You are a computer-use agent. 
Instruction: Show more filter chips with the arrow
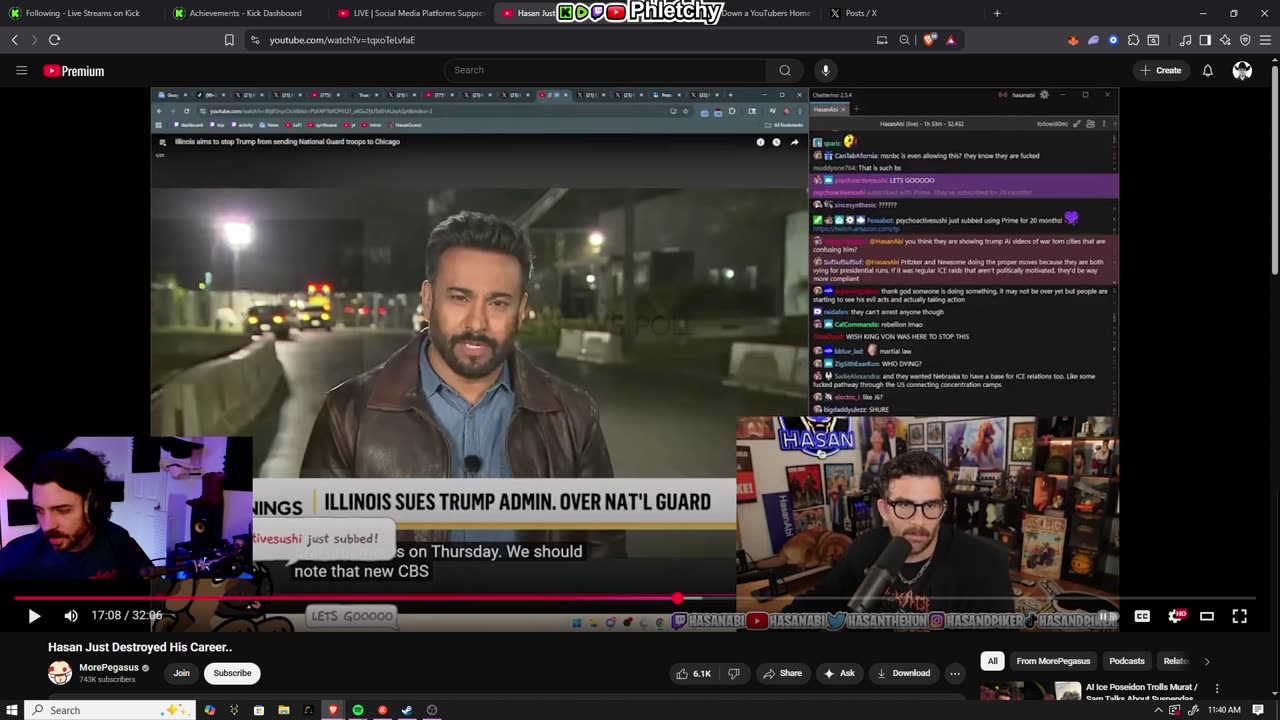pos(1206,661)
